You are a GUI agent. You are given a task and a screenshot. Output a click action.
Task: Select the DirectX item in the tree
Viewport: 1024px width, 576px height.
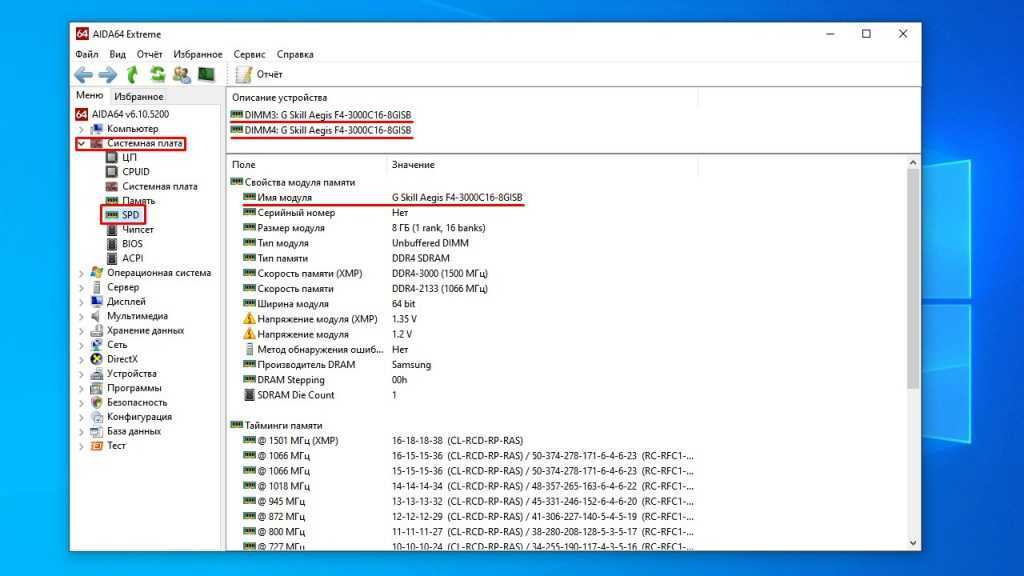[x=122, y=359]
